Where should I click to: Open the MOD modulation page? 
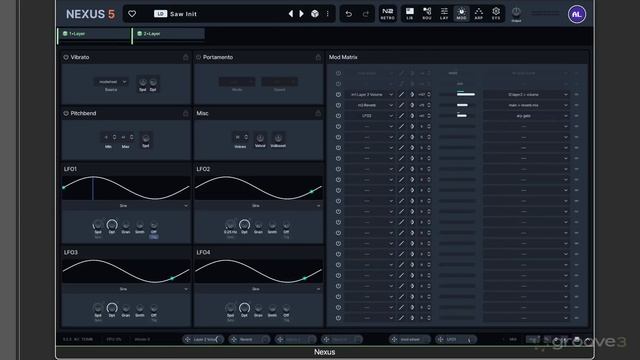[x=461, y=14]
